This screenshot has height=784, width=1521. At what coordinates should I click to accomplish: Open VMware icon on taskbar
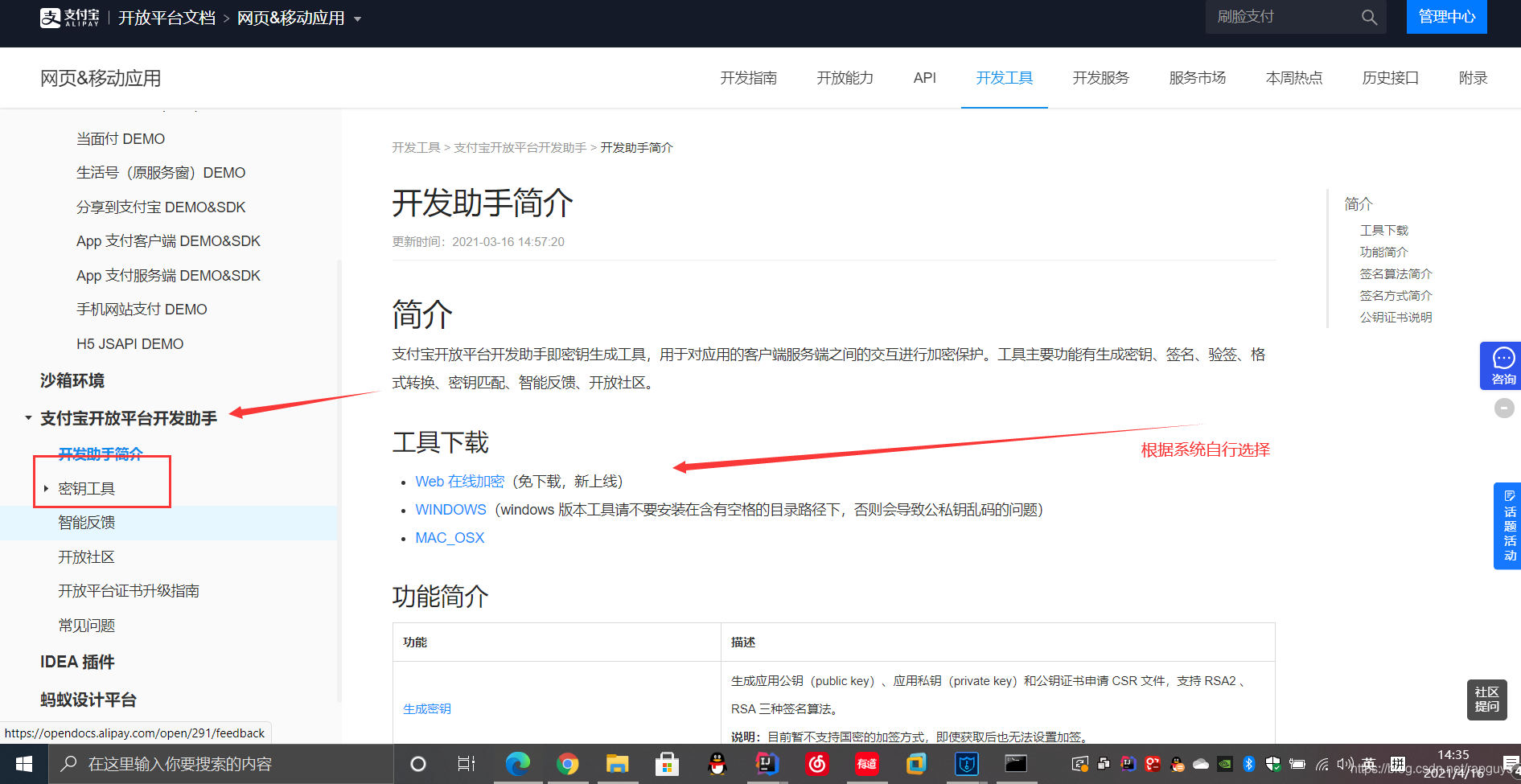[x=917, y=764]
